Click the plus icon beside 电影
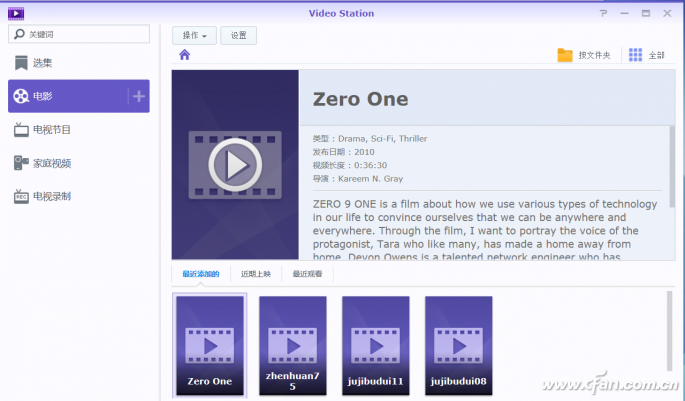 pyautogui.click(x=139, y=96)
